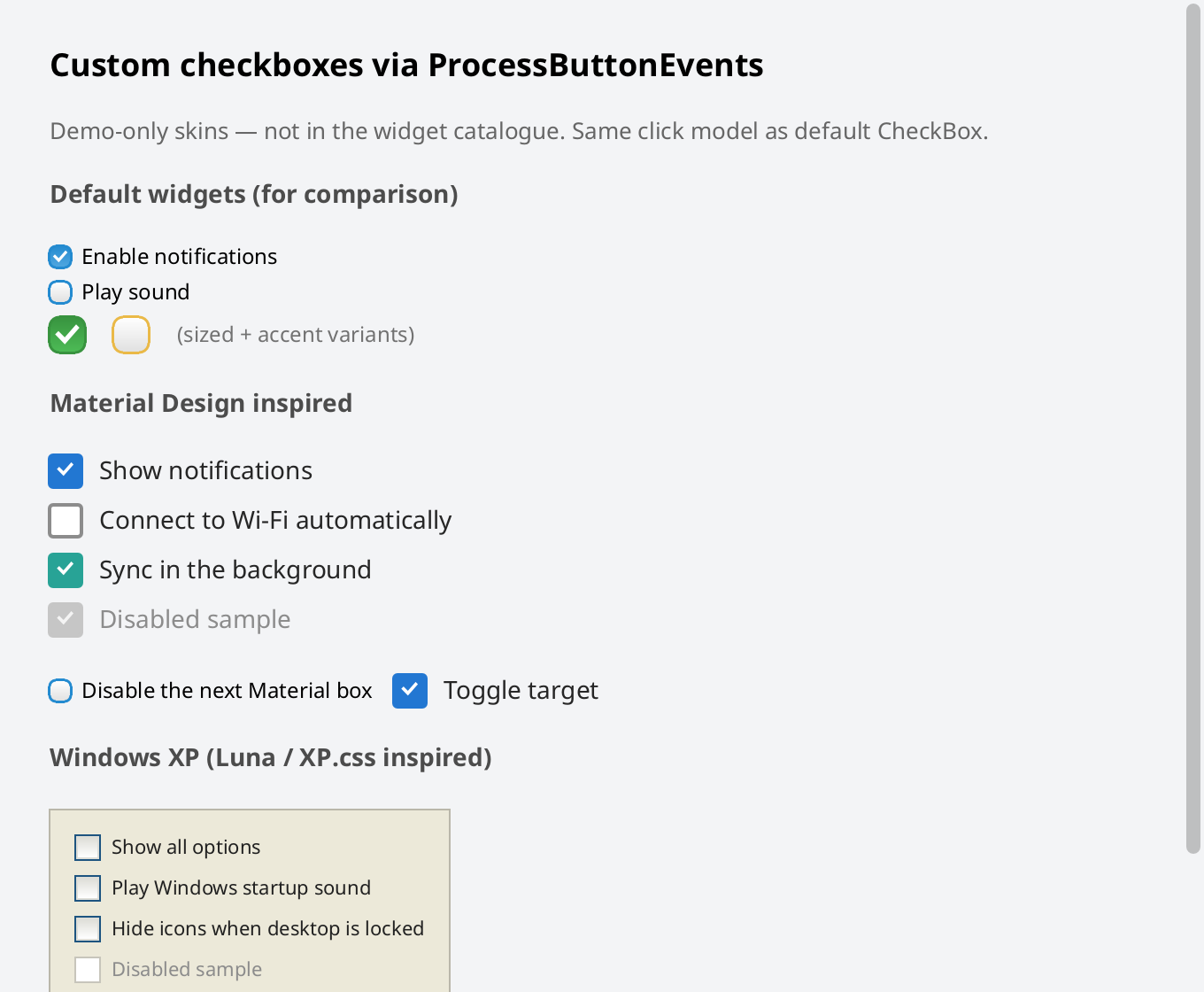Click the XP-style Disabled sample checkbox
The width and height of the screenshot is (1204, 992).
88,970
